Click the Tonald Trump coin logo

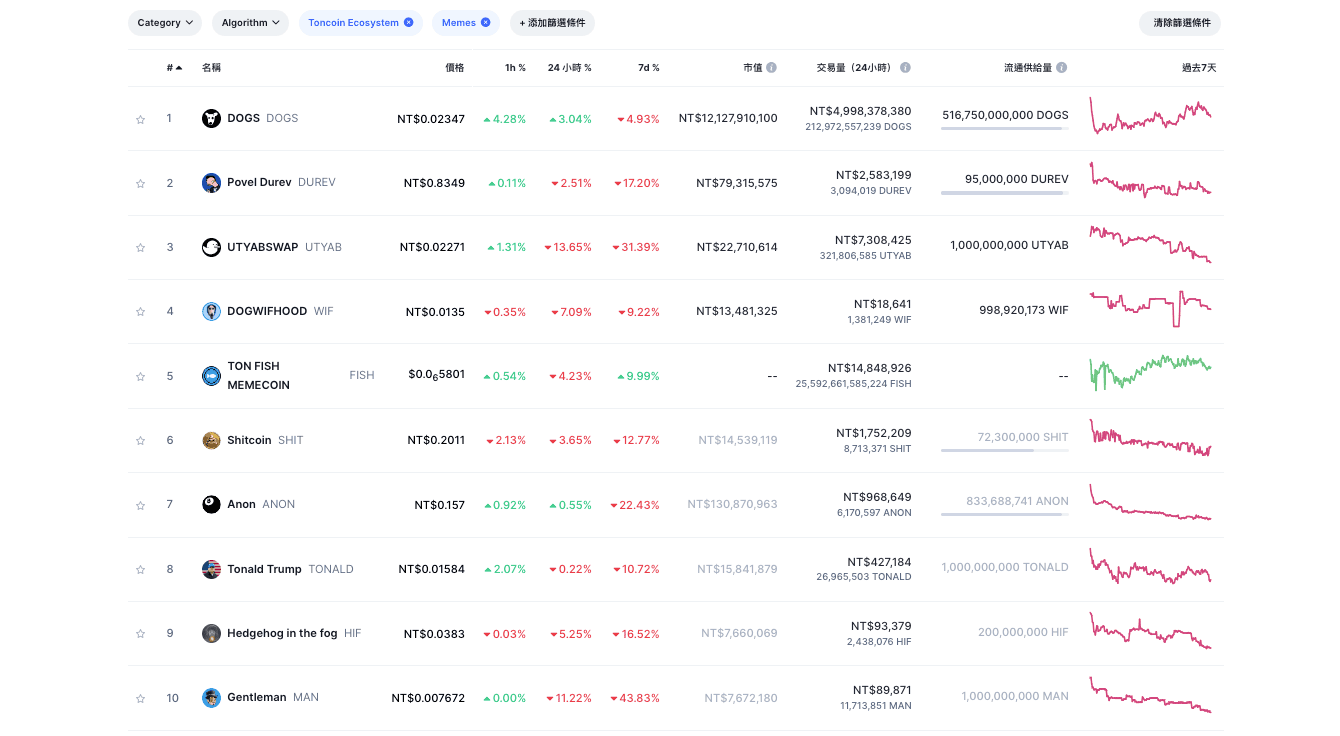pos(211,569)
